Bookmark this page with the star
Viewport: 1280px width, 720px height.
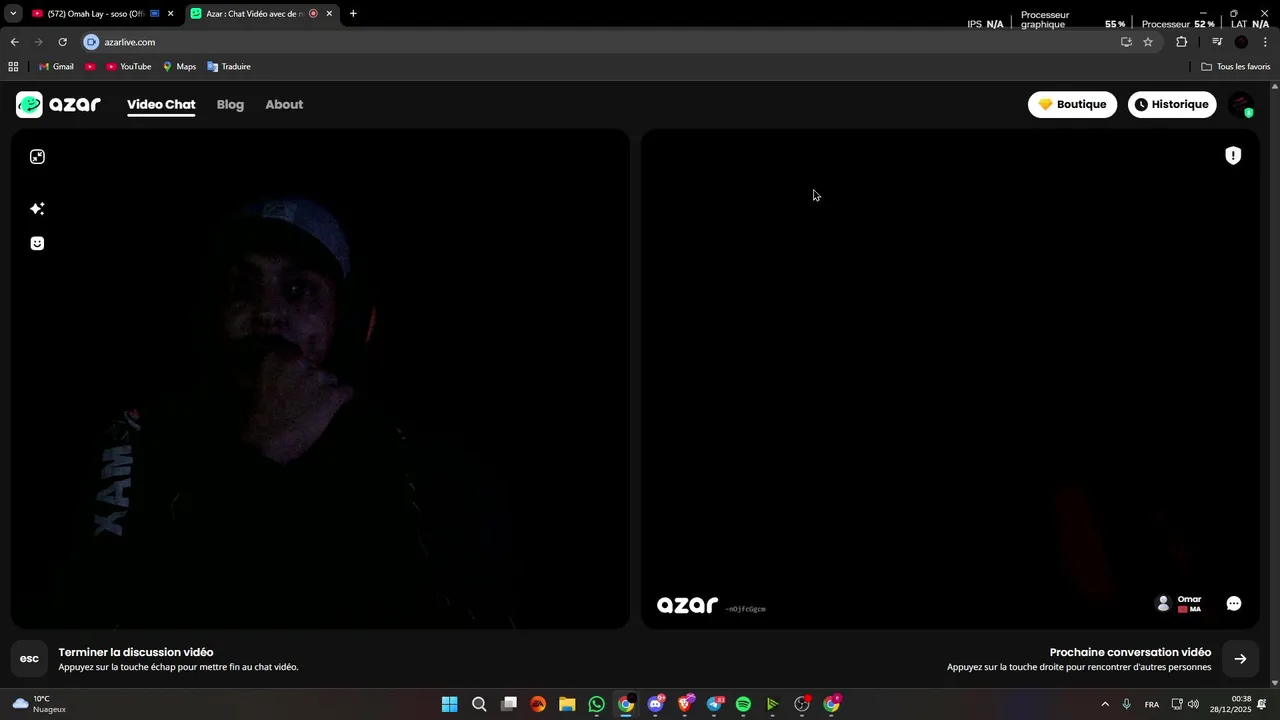(1148, 42)
